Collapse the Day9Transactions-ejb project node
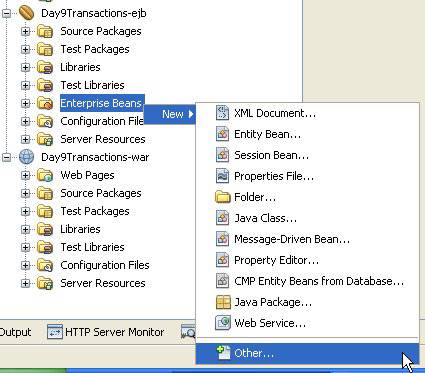425x373 pixels. click(x=6, y=13)
